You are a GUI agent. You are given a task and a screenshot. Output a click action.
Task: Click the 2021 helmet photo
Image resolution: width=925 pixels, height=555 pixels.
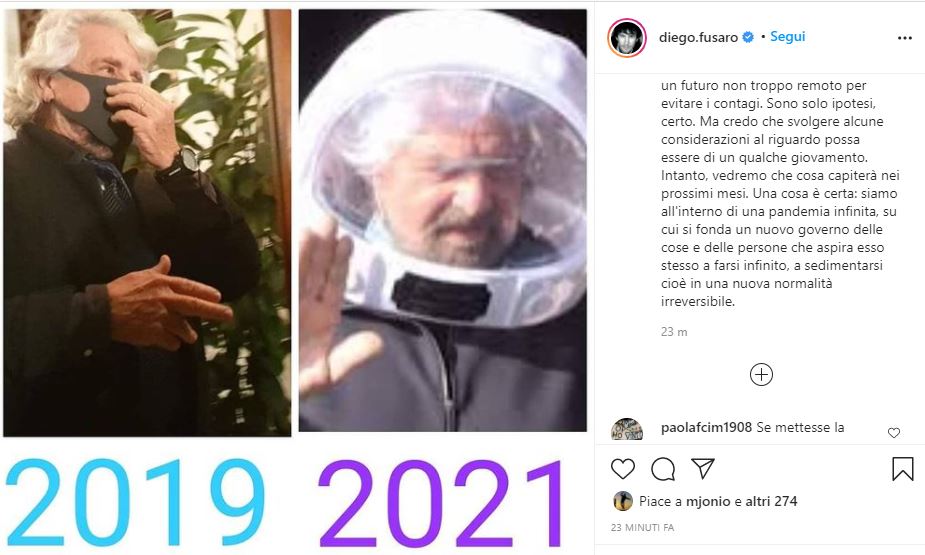point(442,221)
